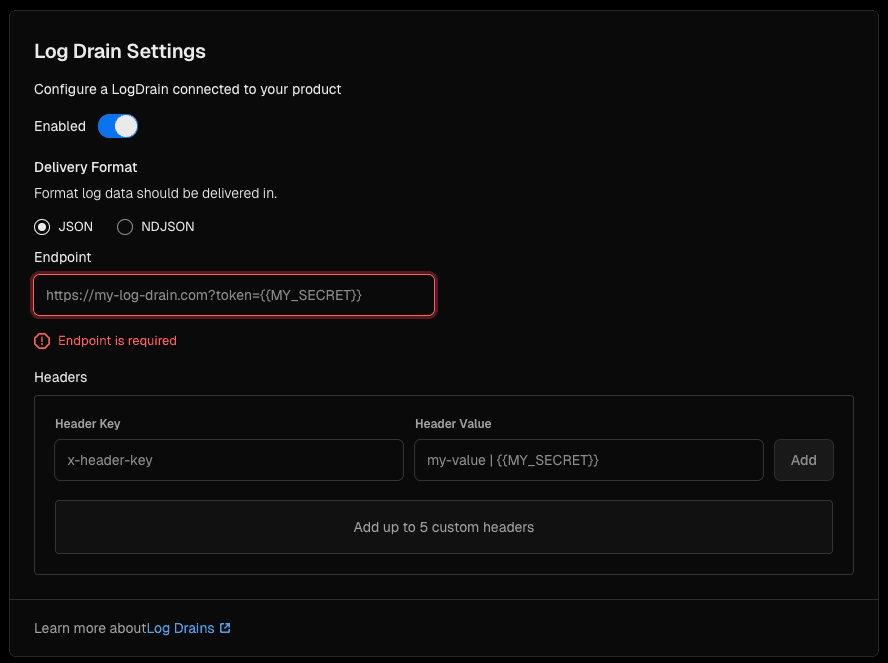Click the external link icon beside Log Drains

point(225,628)
